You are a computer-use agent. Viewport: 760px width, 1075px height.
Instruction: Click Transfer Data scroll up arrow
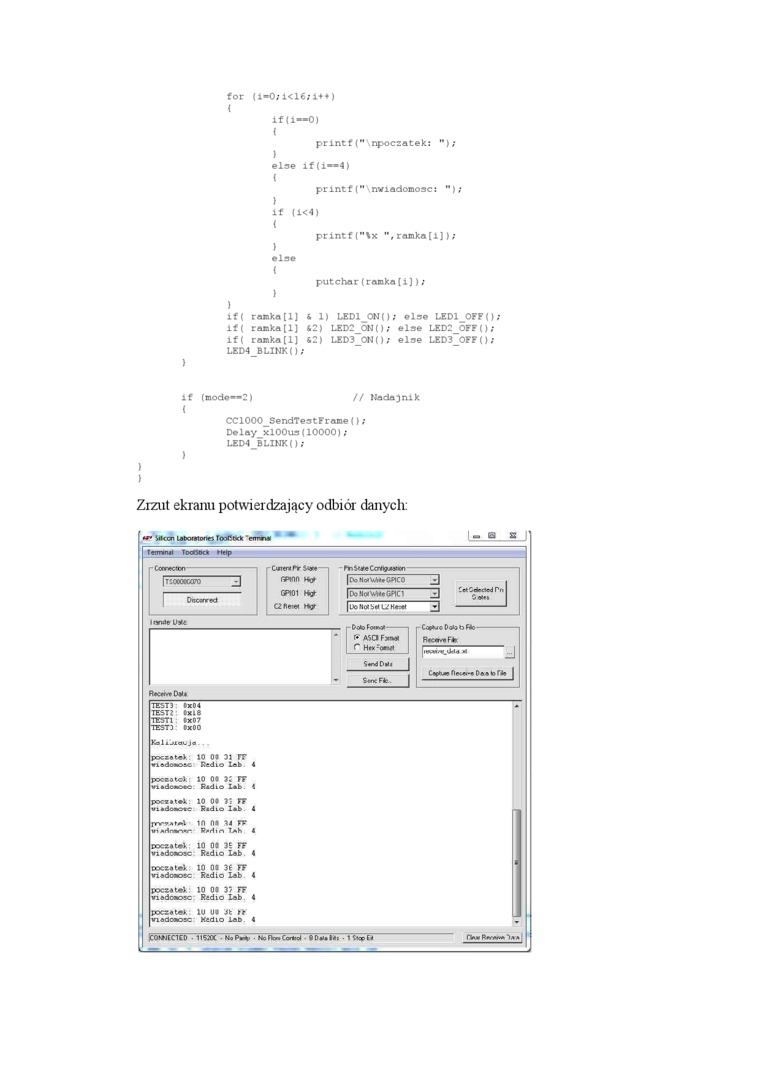[336, 633]
